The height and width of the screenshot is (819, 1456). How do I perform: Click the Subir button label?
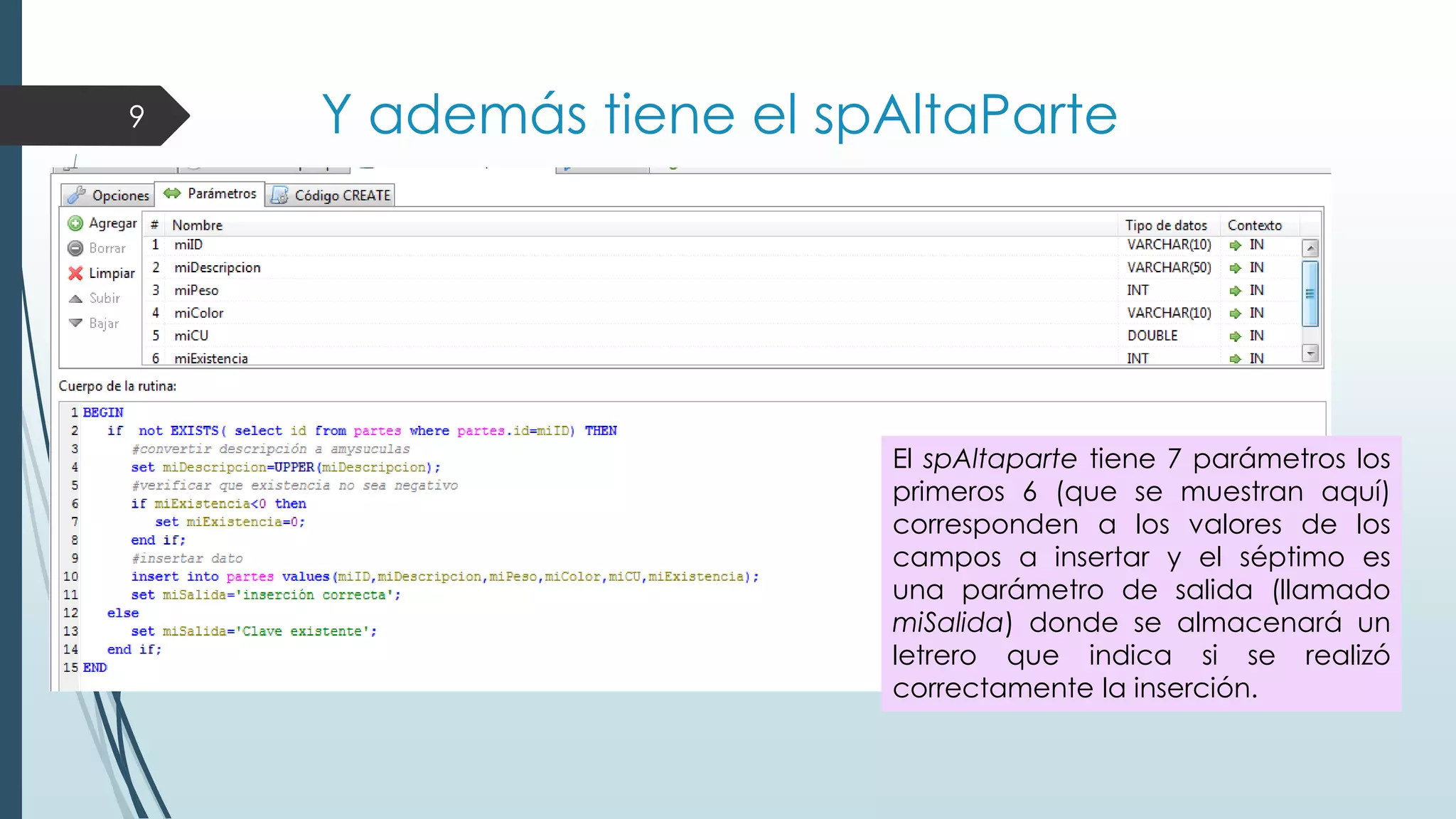(x=105, y=298)
